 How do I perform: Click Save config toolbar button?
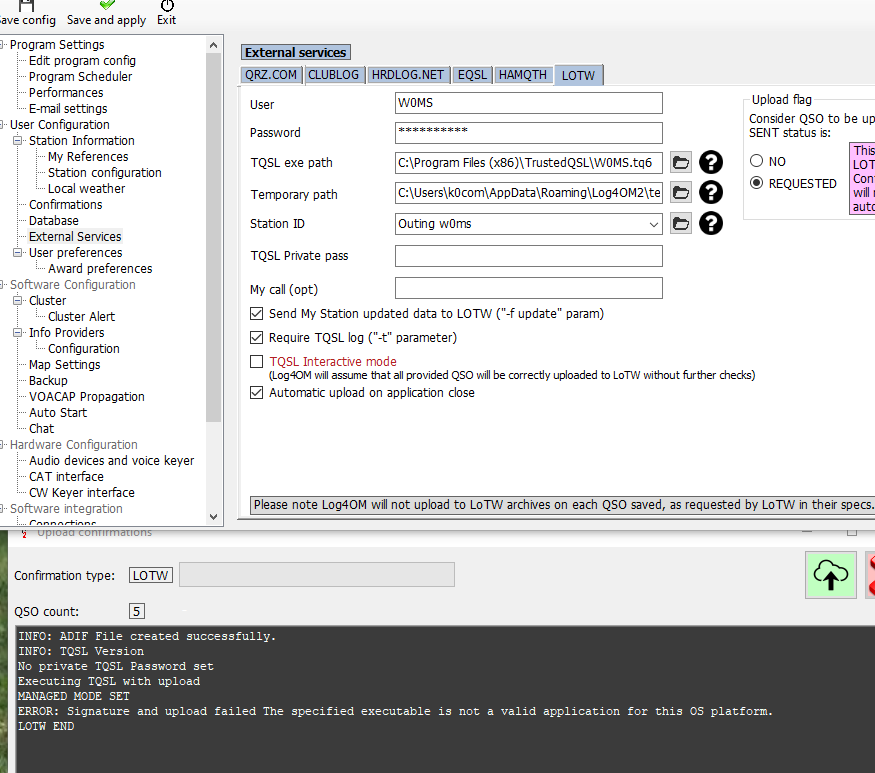pyautogui.click(x=27, y=13)
